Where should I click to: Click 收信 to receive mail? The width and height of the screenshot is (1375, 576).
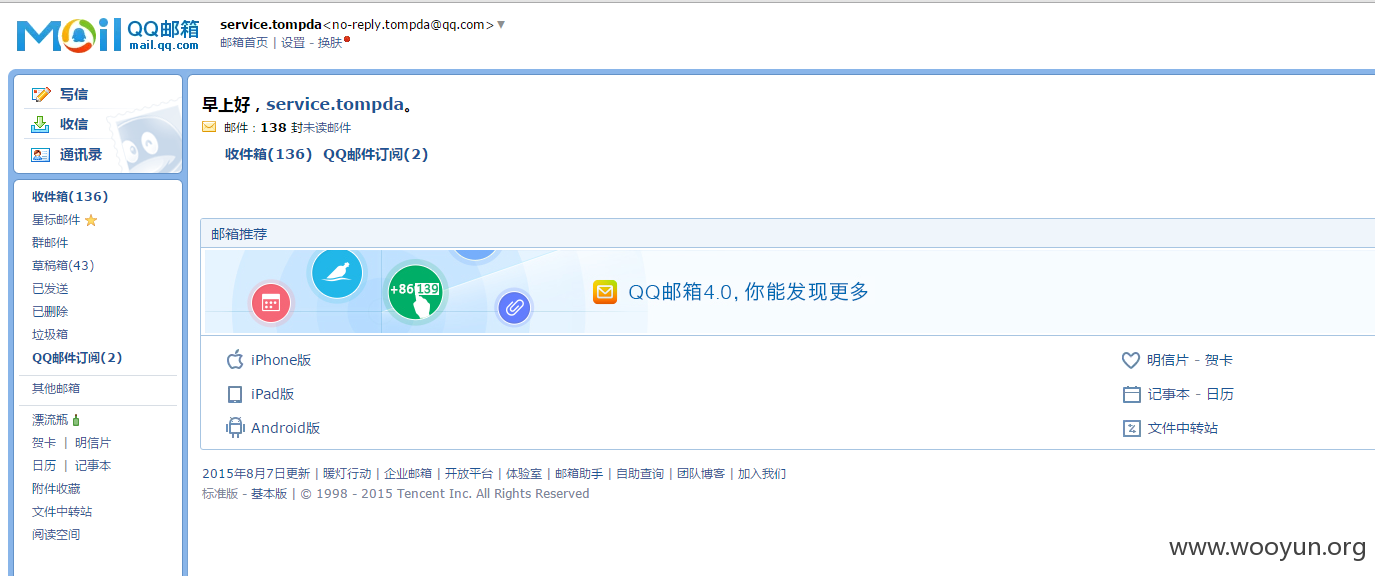click(x=74, y=124)
